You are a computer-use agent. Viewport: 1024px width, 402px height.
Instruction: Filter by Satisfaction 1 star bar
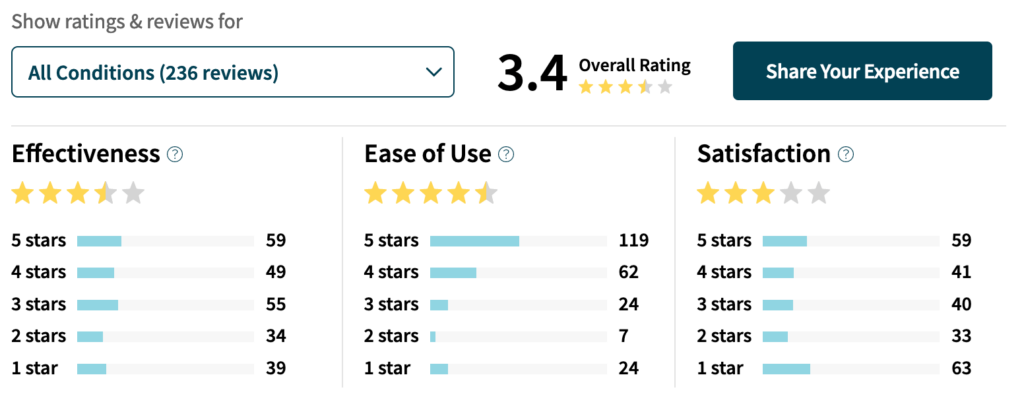coord(851,369)
